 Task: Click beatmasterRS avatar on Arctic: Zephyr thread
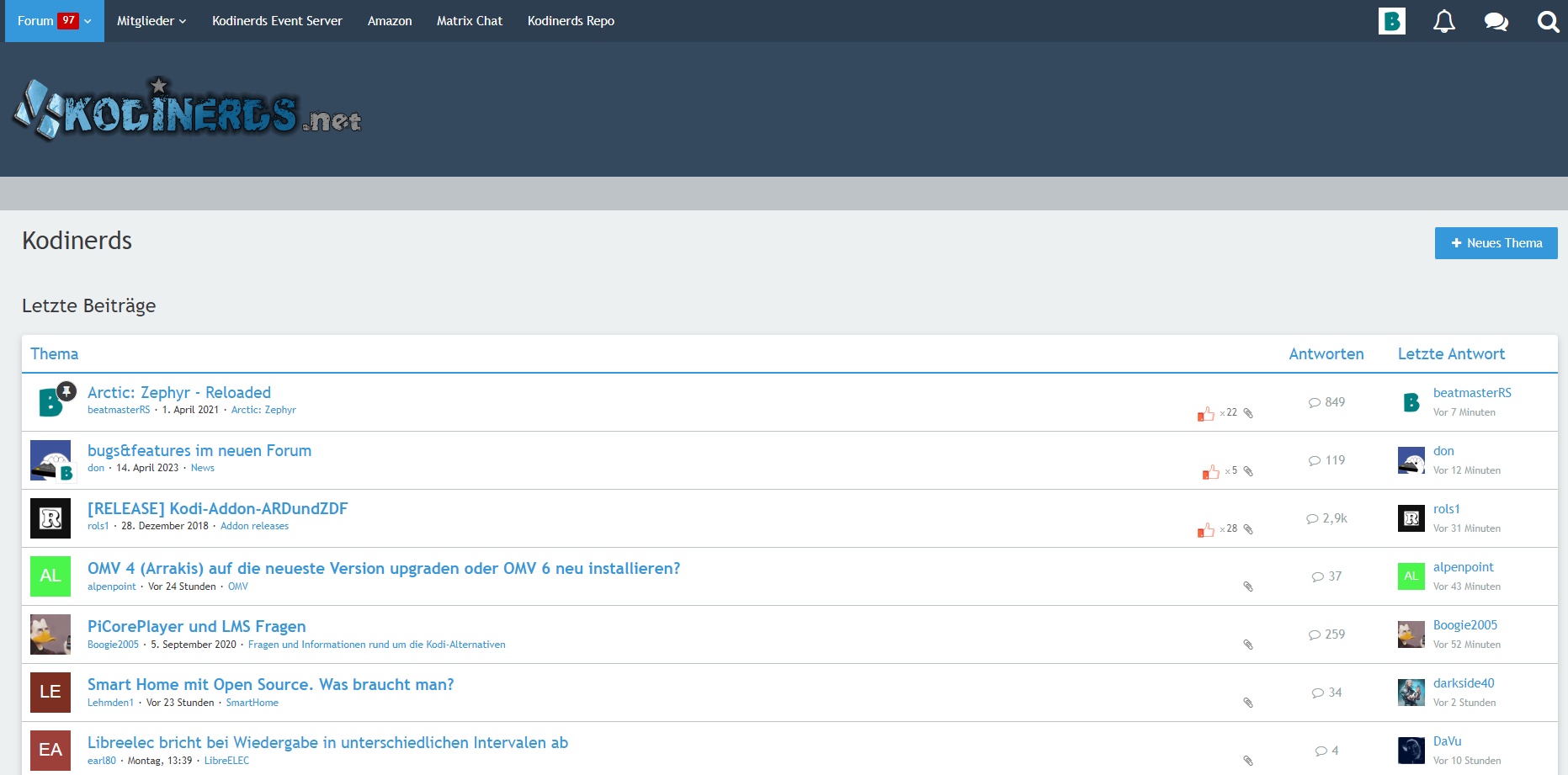click(50, 402)
